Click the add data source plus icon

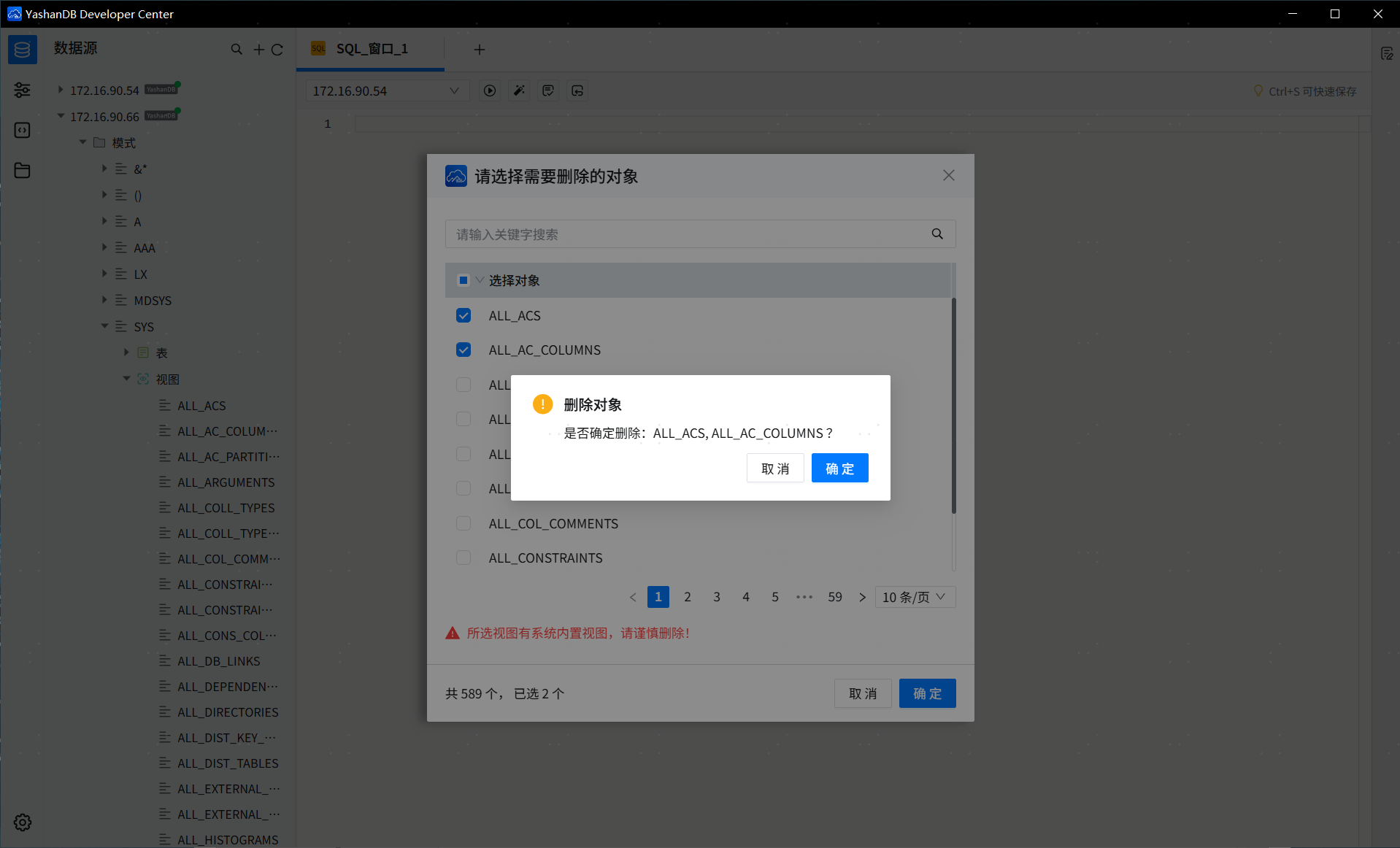click(258, 50)
